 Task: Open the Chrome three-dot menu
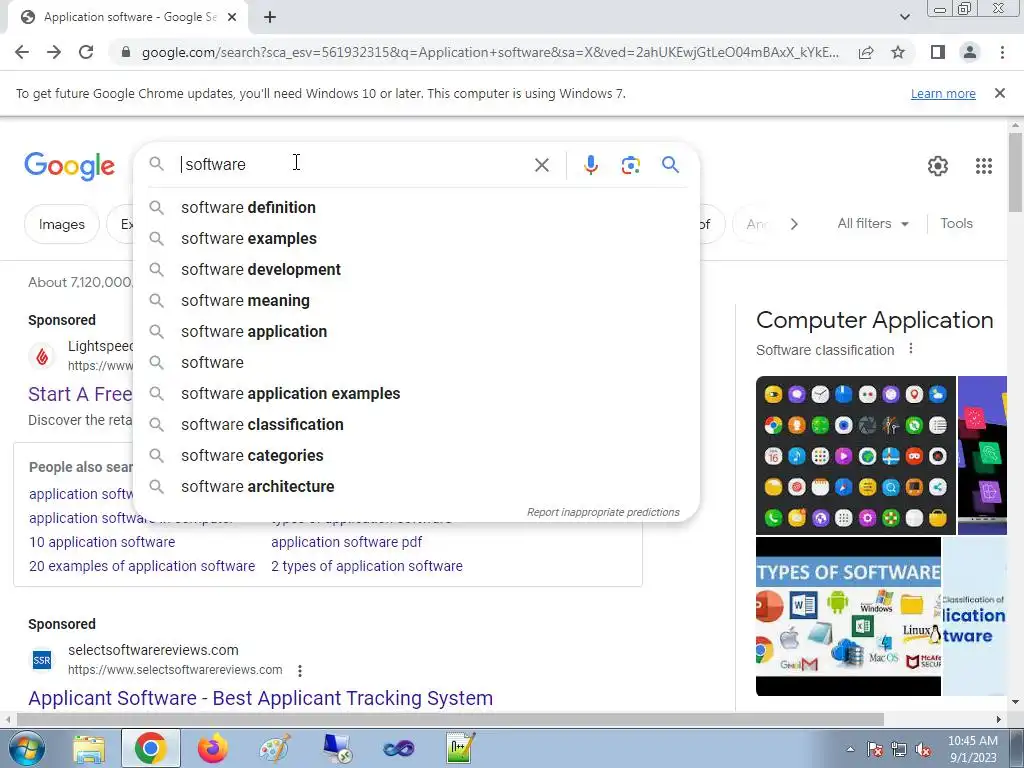1002,52
